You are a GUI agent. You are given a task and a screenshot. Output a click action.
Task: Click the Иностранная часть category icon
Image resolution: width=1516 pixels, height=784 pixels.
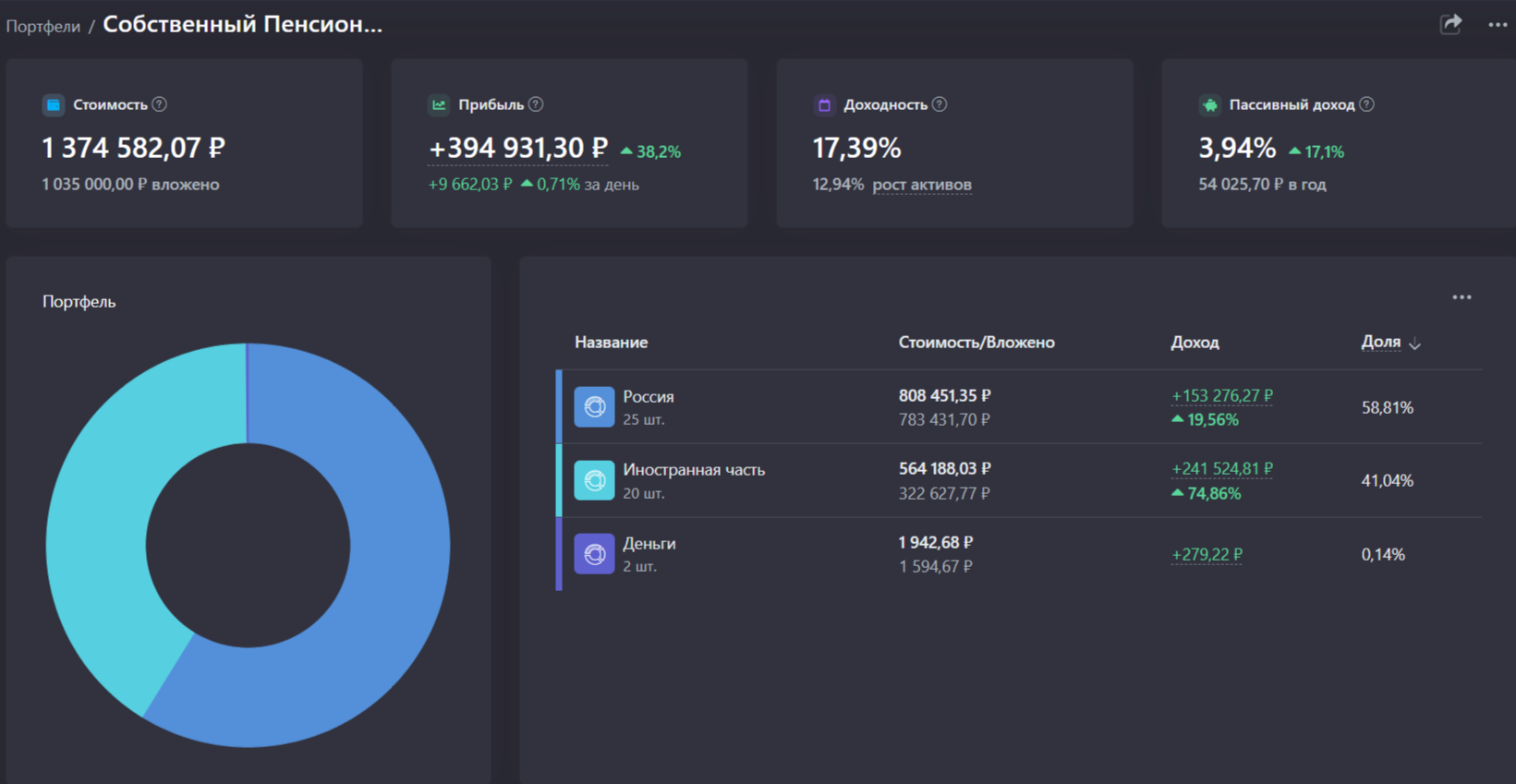pyautogui.click(x=594, y=480)
